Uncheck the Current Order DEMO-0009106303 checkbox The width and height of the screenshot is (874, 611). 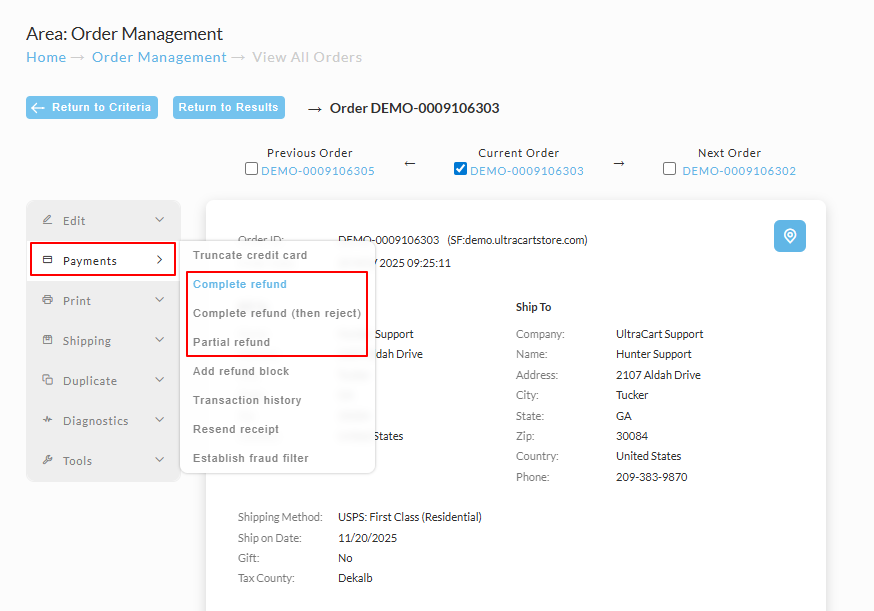460,168
